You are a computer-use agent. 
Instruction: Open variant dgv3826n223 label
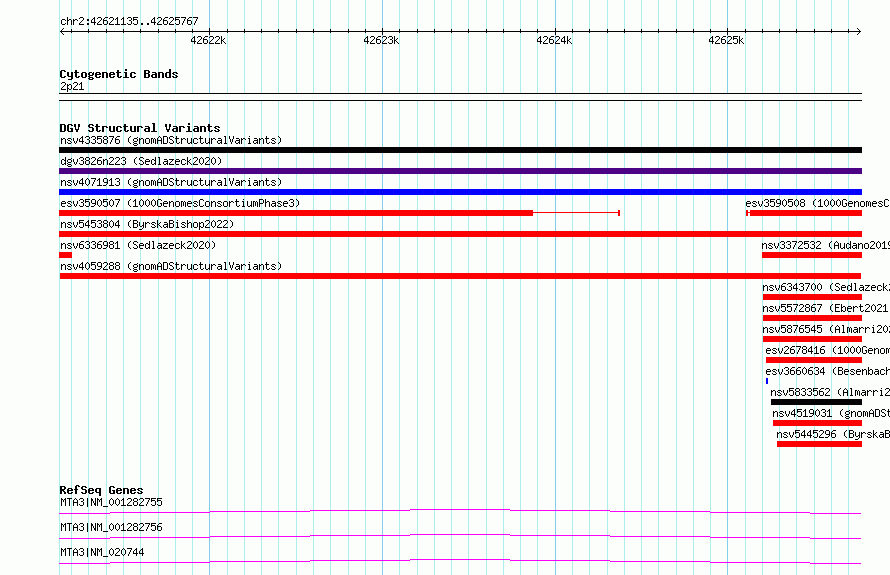[141, 161]
